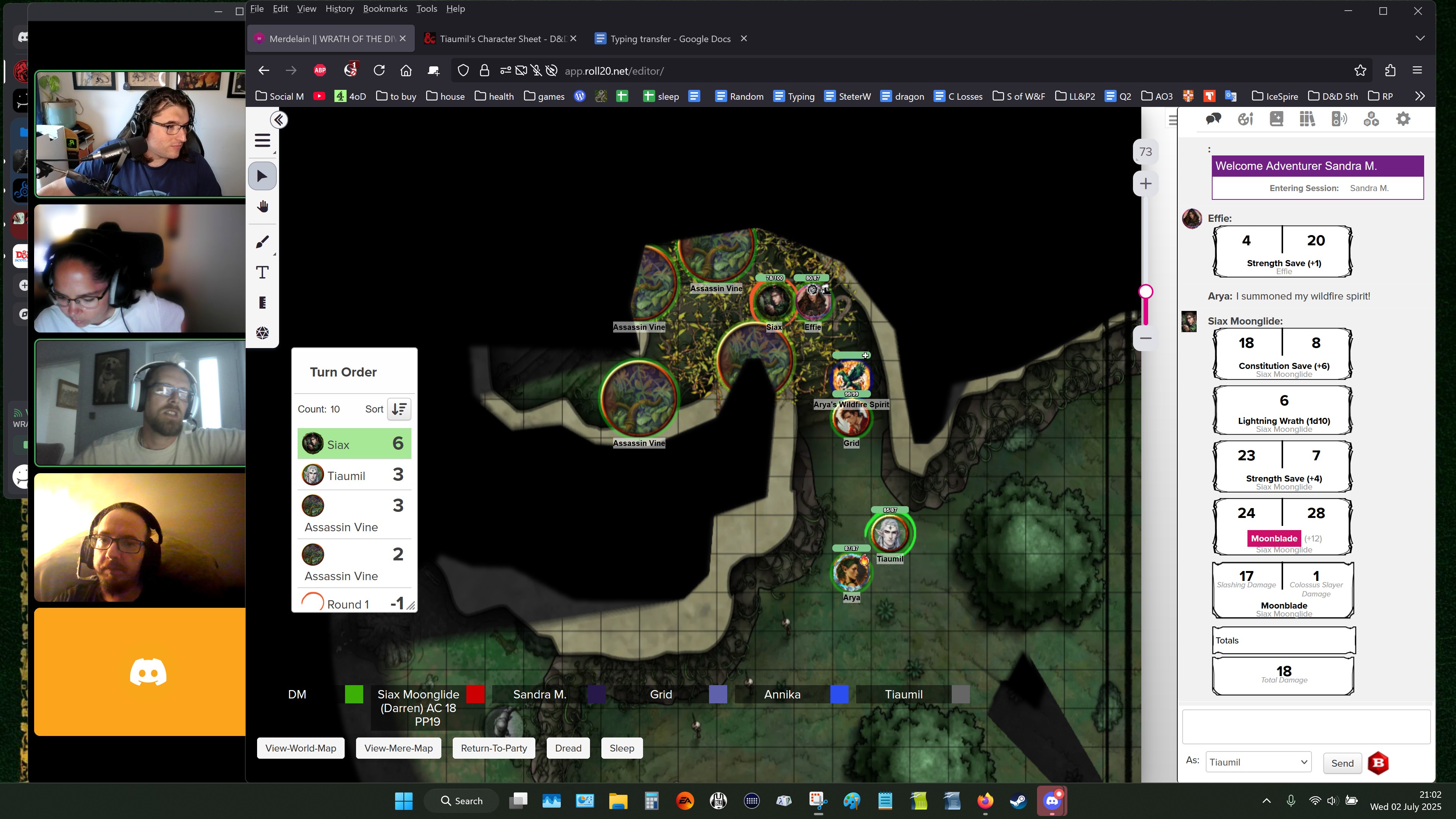Toggle the Beyond20 red B button
This screenshot has width=1456, height=819.
pos(1378,763)
